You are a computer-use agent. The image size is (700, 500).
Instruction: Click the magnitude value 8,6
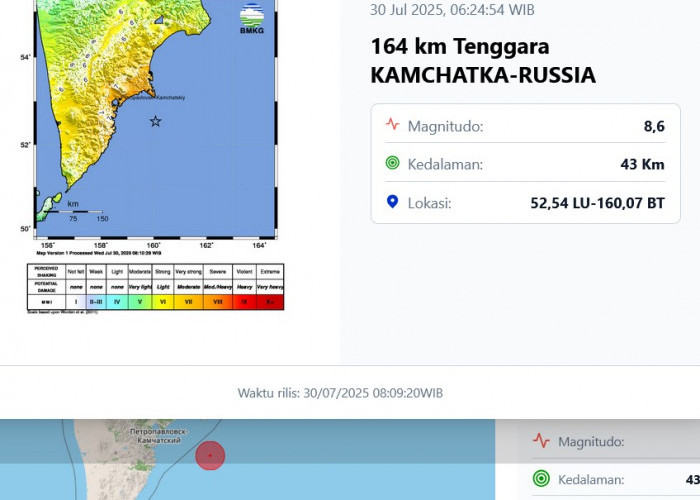[654, 126]
